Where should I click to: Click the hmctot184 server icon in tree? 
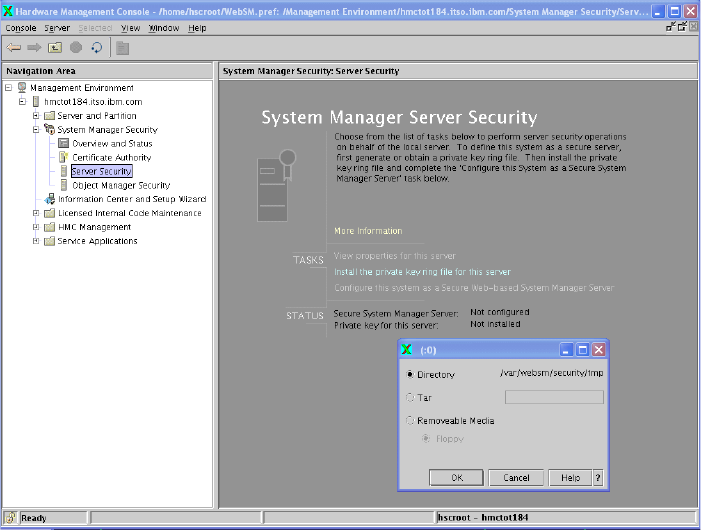pyautogui.click(x=36, y=101)
